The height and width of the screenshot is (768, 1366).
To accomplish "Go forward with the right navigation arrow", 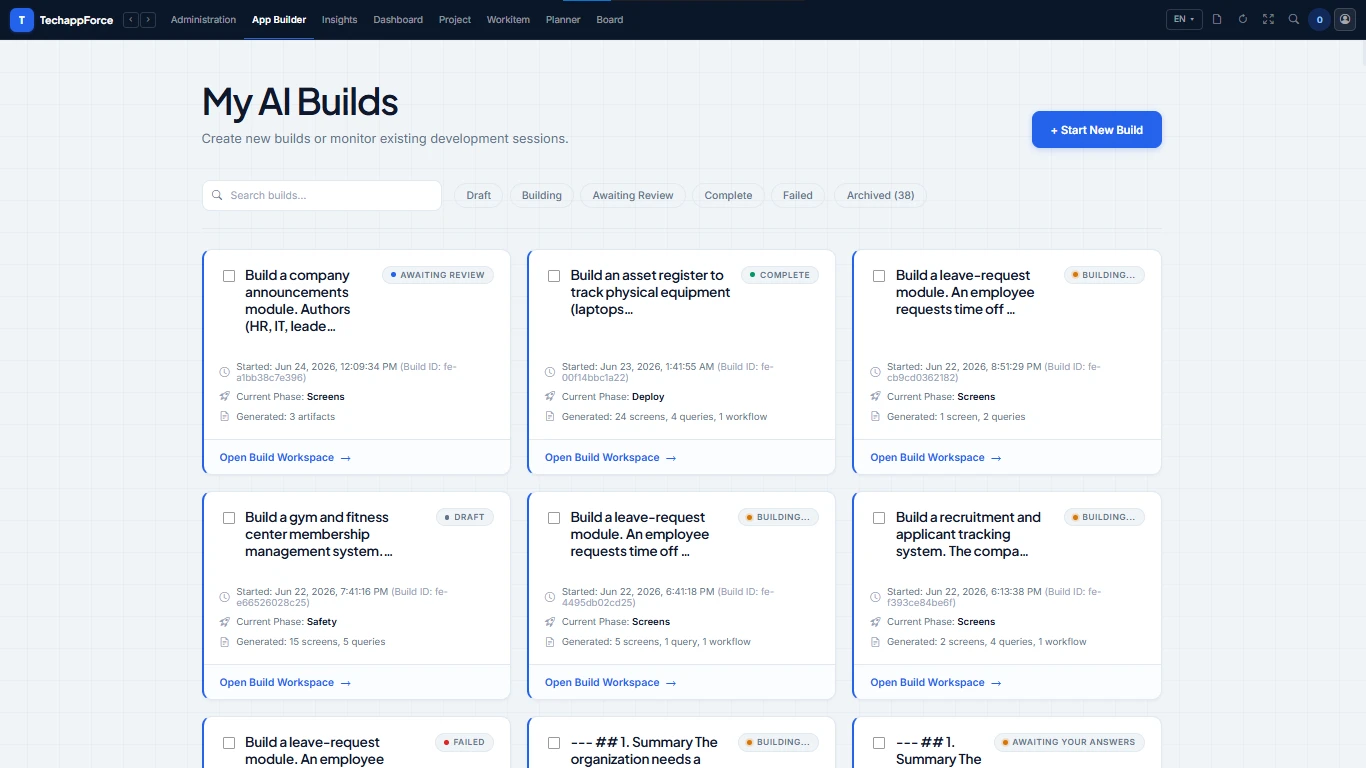I will pyautogui.click(x=148, y=20).
